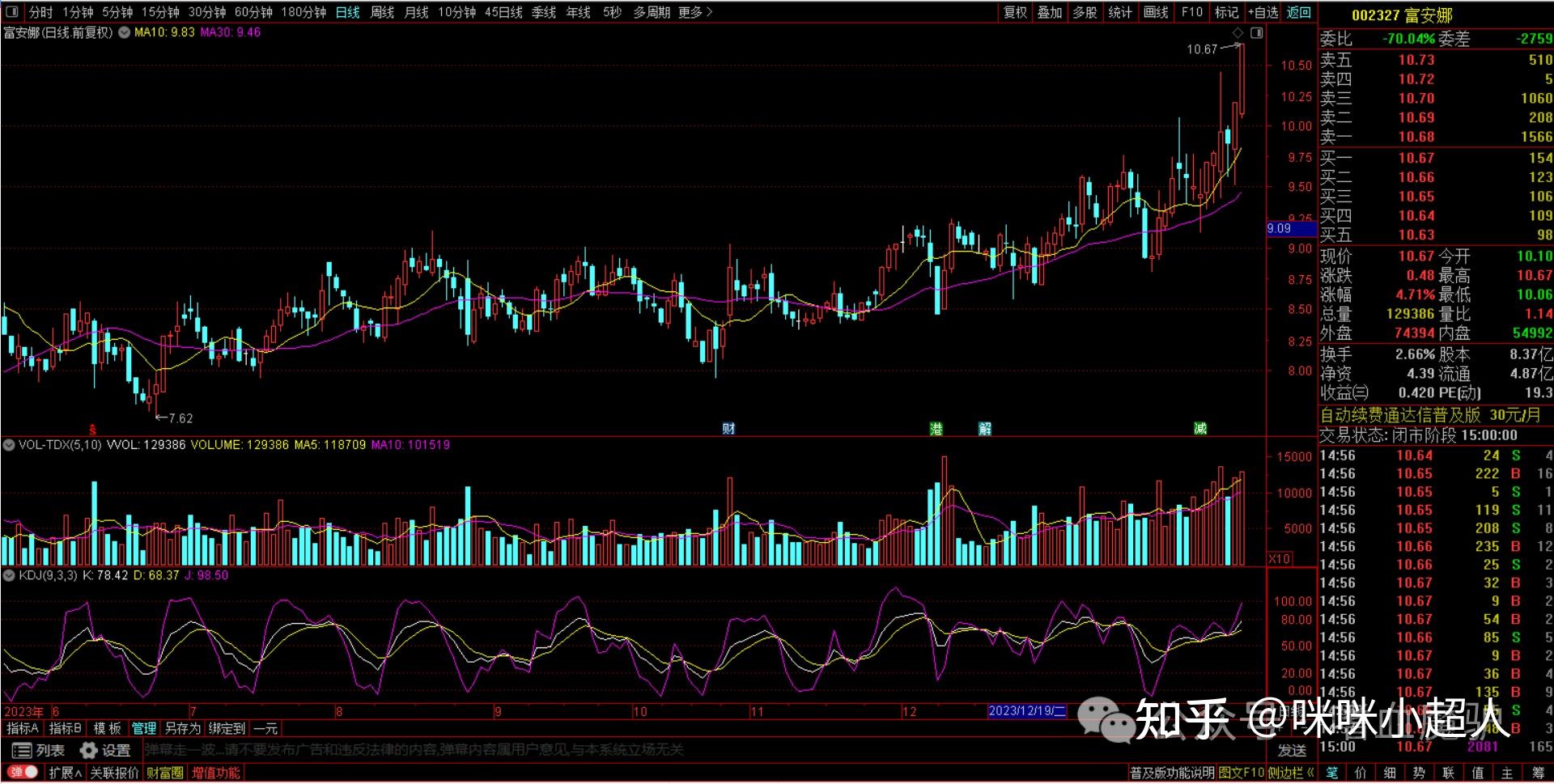
Task: Switch to the 周线 weekly chart
Action: tap(382, 12)
